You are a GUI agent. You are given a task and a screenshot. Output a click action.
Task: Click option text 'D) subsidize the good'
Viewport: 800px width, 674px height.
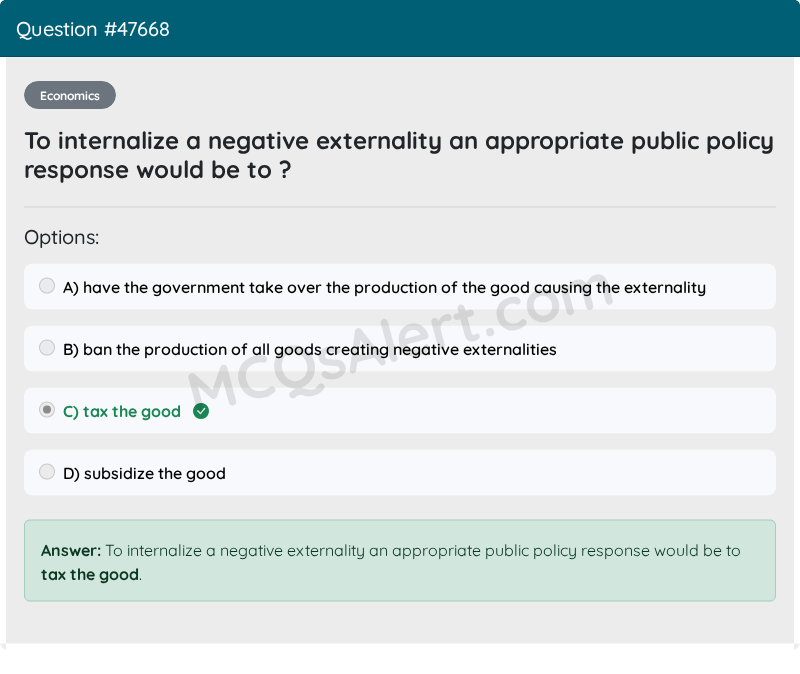click(x=144, y=474)
